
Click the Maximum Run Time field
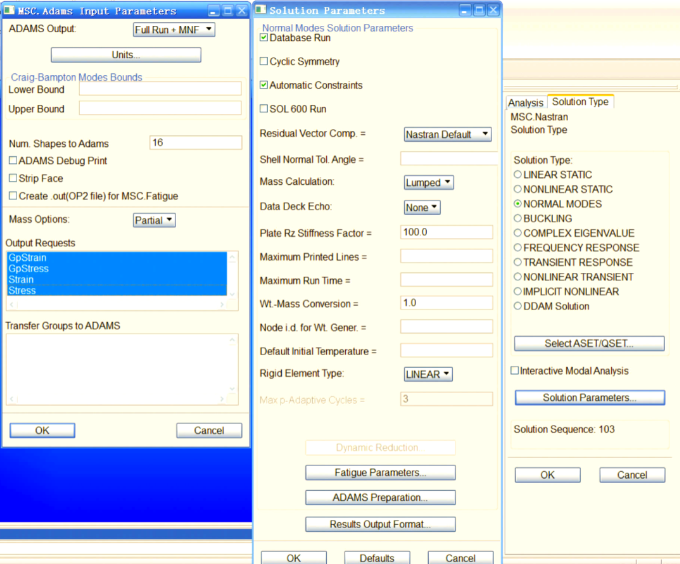coord(446,279)
